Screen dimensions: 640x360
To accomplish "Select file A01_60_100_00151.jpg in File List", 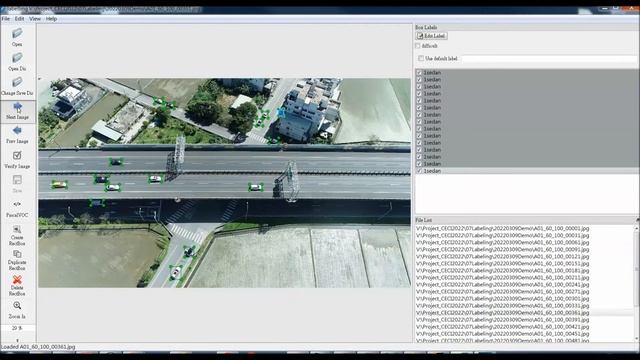I will point(502,264).
